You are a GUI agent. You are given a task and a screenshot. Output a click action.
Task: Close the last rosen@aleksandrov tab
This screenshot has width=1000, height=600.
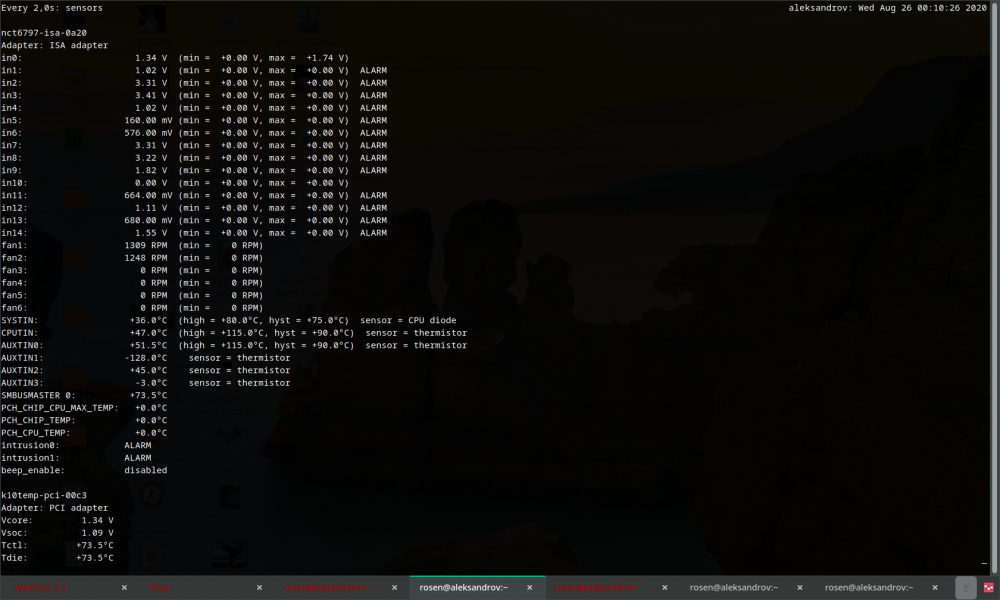(x=935, y=588)
